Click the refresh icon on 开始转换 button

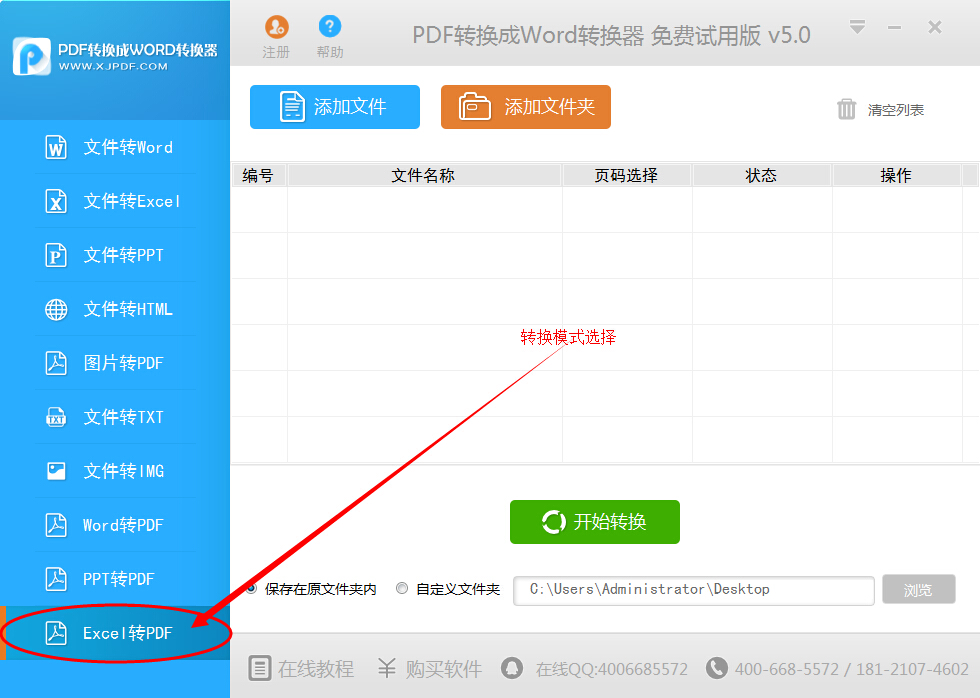554,522
